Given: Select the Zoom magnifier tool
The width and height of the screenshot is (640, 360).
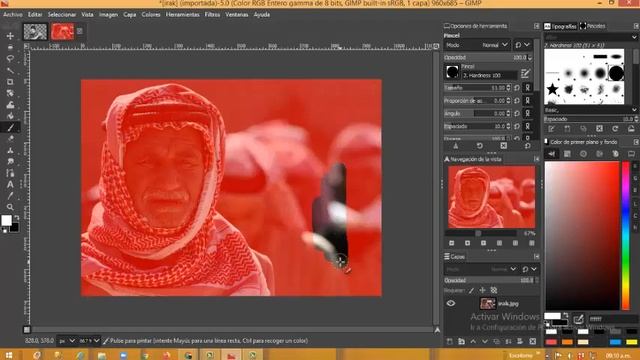Looking at the screenshot, I should [x=10, y=207].
